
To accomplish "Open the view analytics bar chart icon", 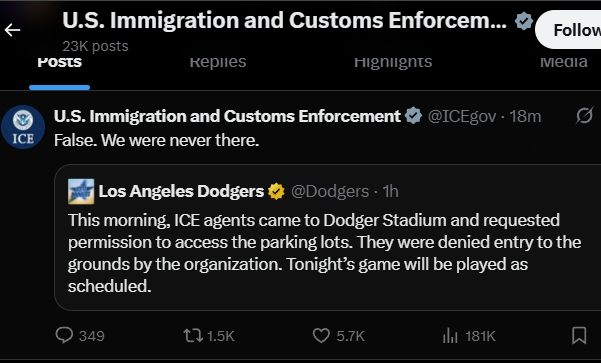I will (x=450, y=335).
